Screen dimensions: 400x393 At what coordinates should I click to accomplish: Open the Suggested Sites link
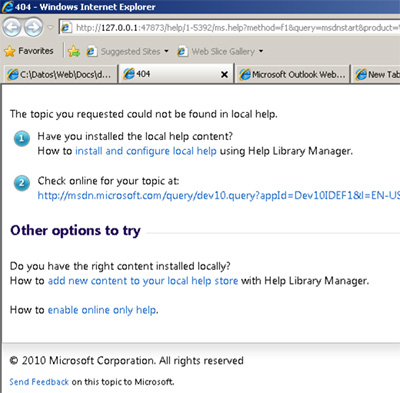coord(130,51)
